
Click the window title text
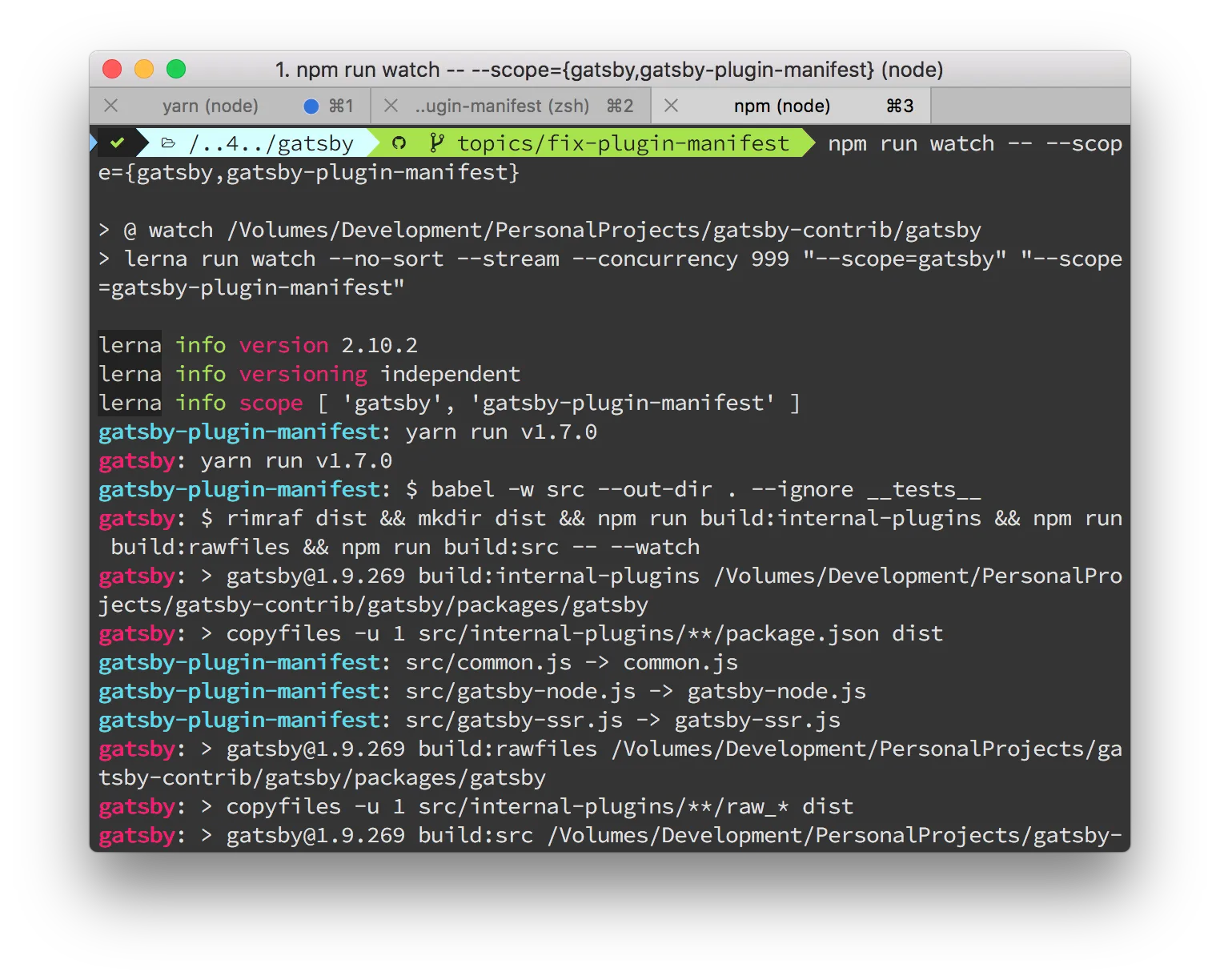(609, 70)
